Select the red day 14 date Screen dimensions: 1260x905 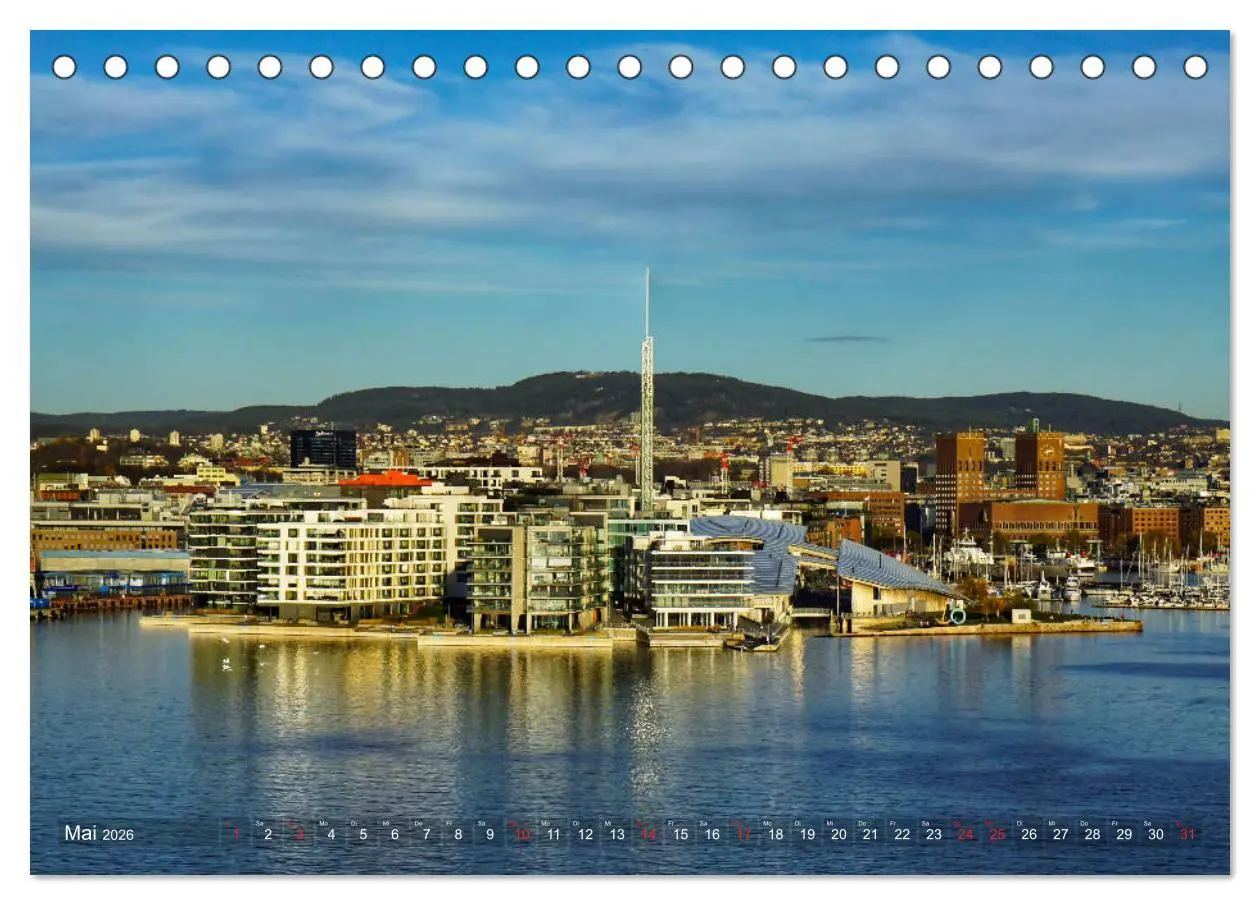pyautogui.click(x=649, y=834)
